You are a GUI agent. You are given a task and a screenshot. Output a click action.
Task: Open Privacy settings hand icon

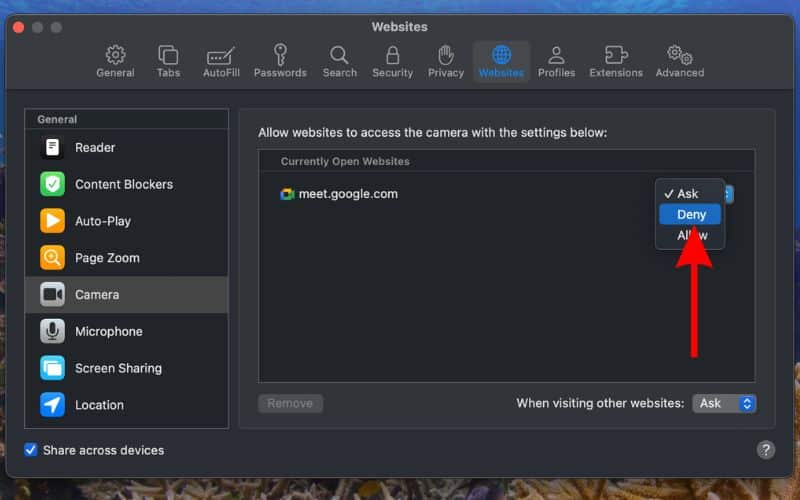(446, 60)
